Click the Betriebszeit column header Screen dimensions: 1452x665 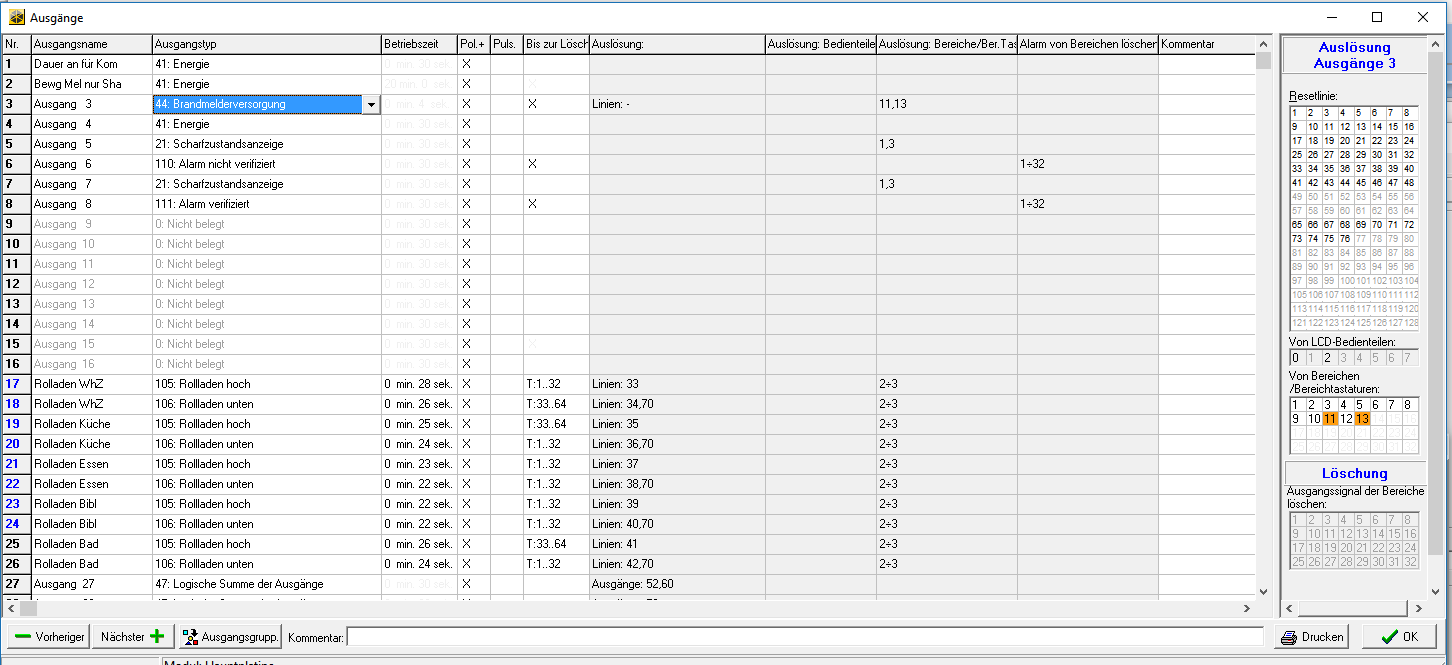(418, 44)
